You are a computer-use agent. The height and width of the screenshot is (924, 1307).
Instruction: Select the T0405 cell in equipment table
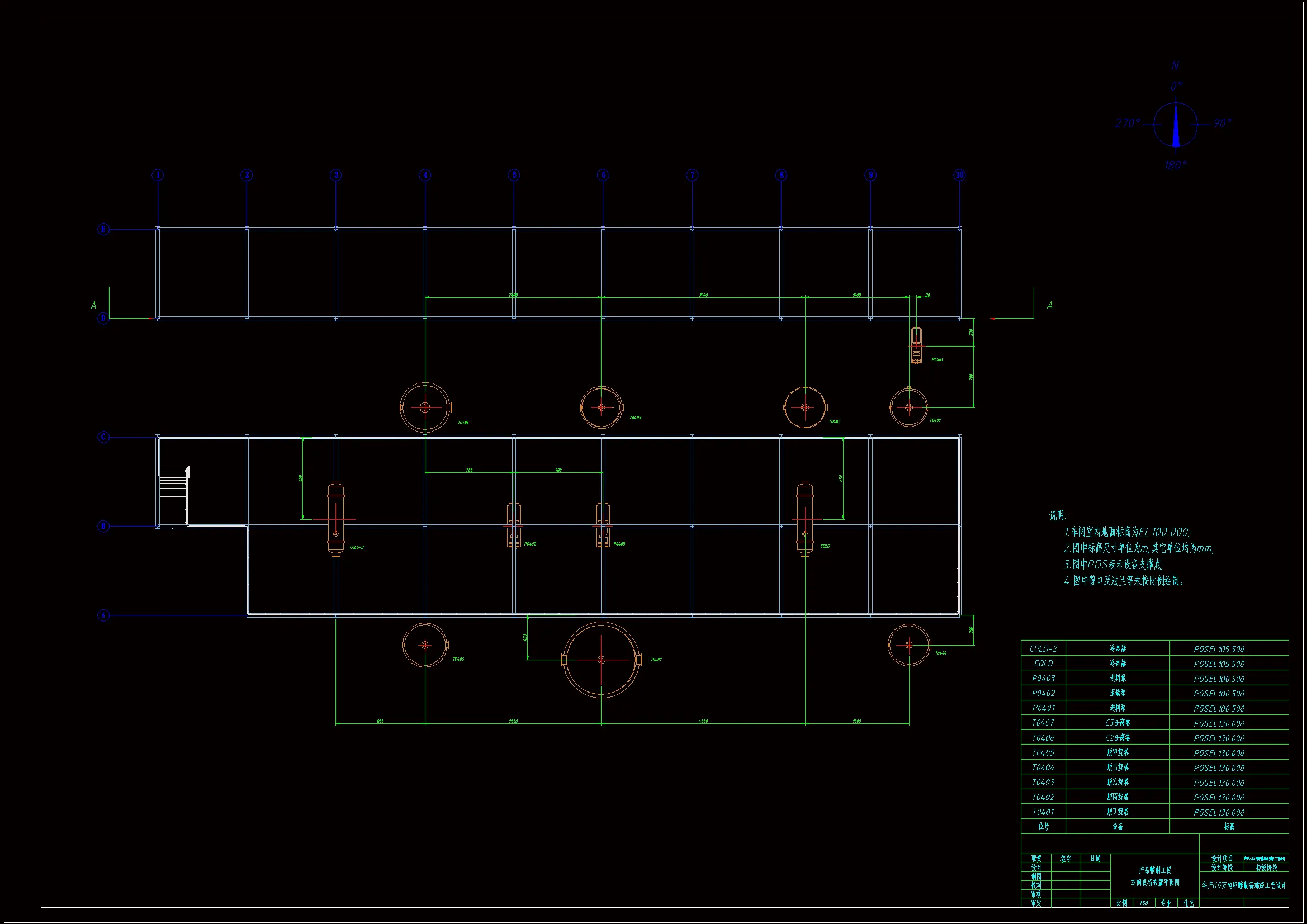(x=1043, y=752)
